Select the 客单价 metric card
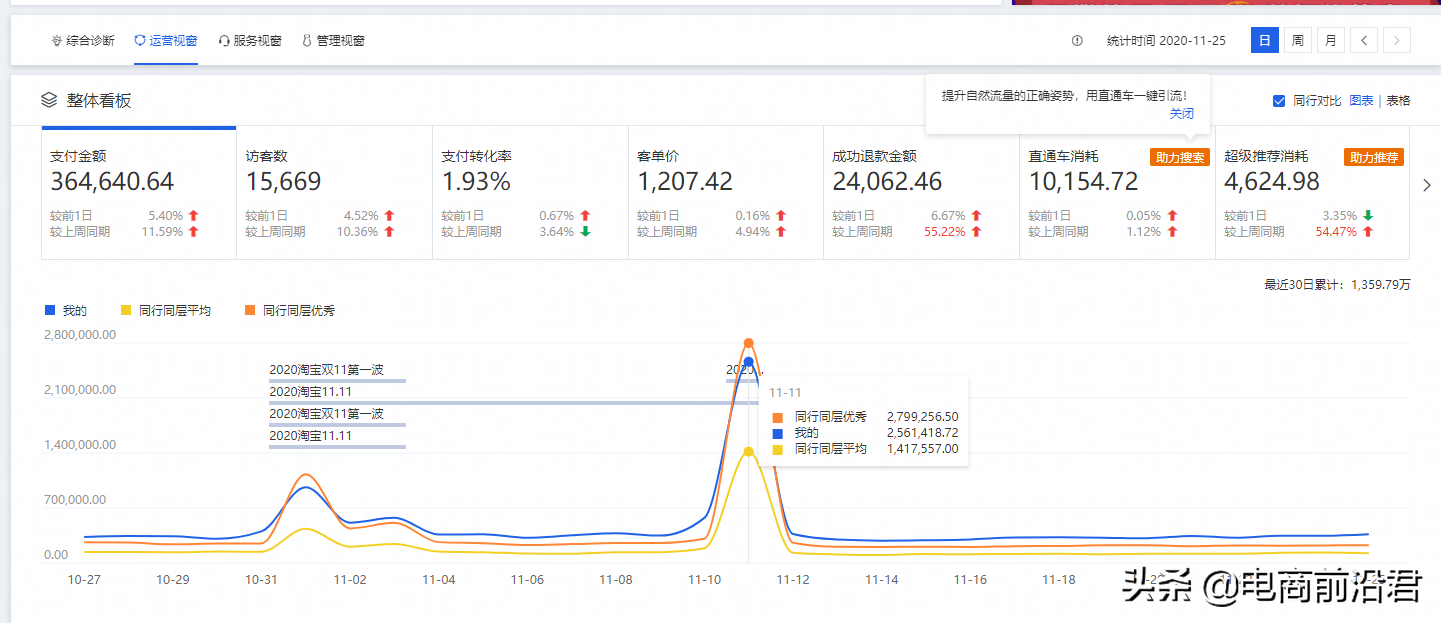 coord(726,193)
